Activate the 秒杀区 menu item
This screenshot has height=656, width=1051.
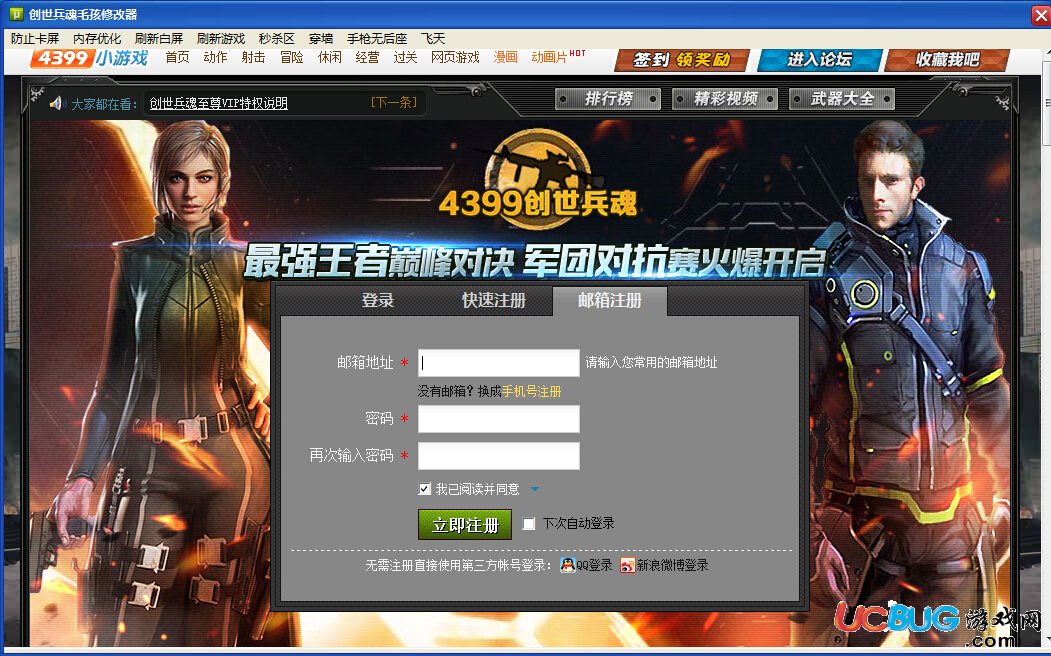click(x=277, y=38)
